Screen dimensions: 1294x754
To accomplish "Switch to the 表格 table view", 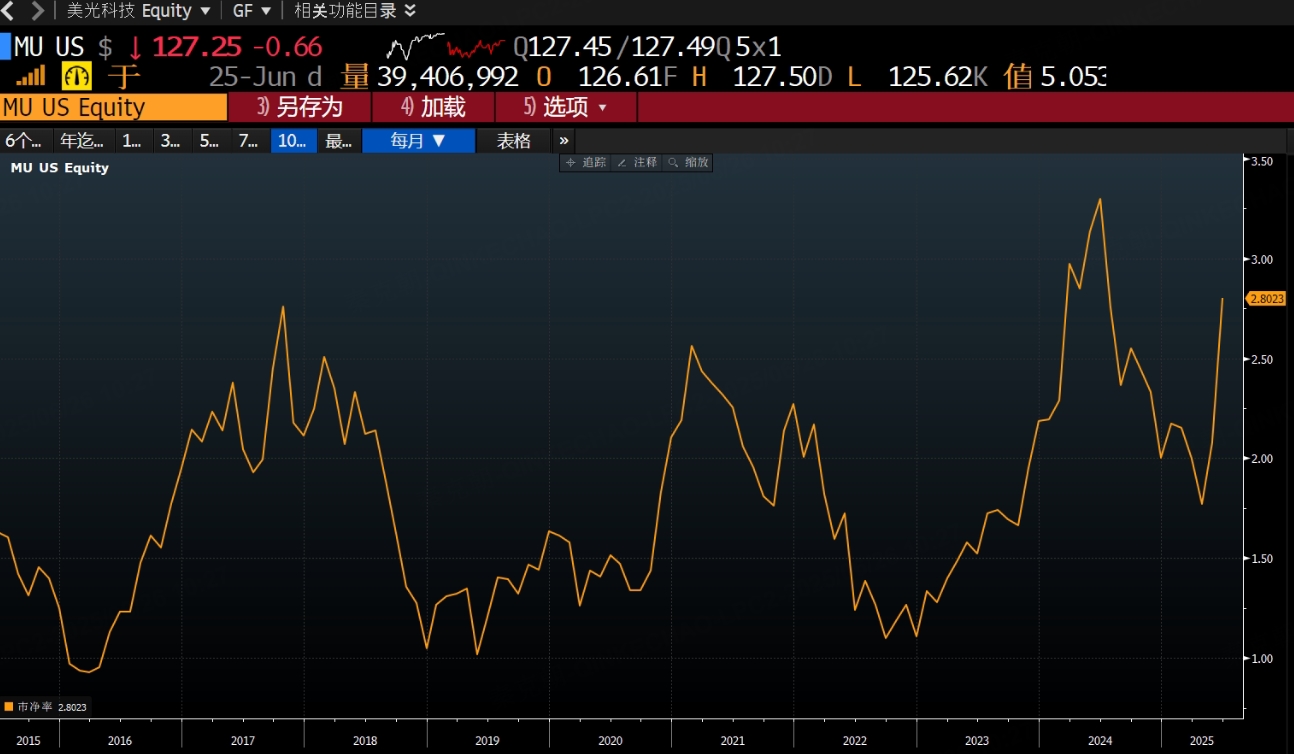I will (514, 141).
